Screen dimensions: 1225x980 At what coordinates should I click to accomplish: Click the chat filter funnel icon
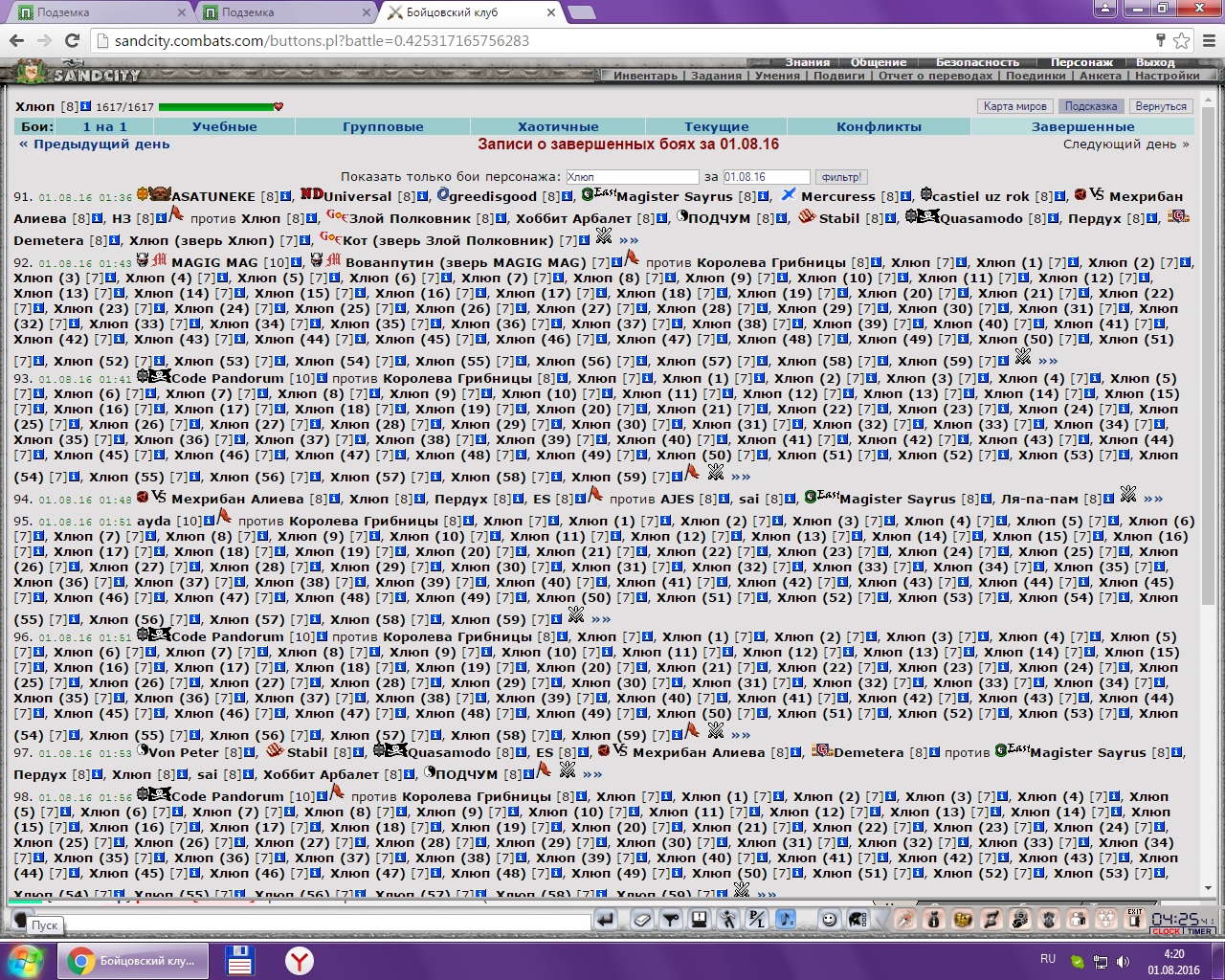[671, 920]
